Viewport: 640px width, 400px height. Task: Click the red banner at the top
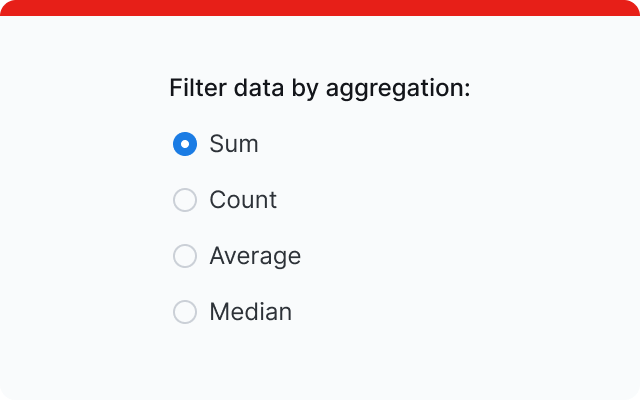coord(320,8)
